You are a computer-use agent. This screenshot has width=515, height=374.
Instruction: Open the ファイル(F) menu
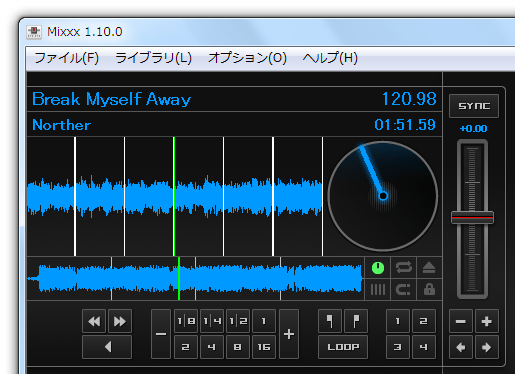[67, 58]
